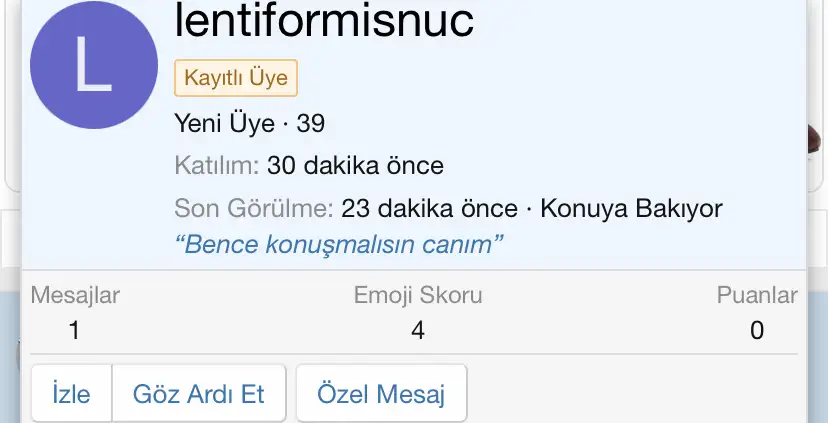Click the Yeni Üye user title
Viewport: 828px width, 423px height.
click(x=224, y=124)
